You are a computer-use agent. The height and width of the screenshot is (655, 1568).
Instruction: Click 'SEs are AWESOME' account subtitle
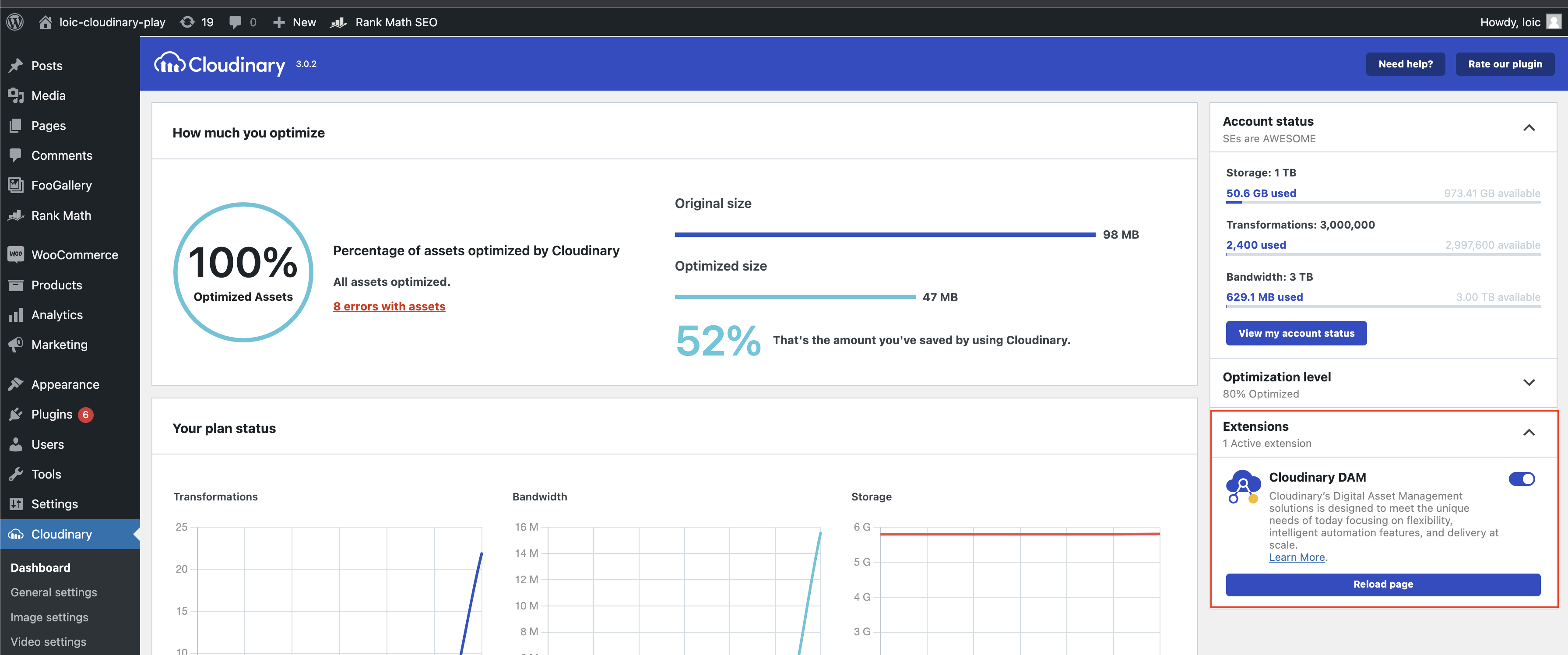click(x=1269, y=138)
